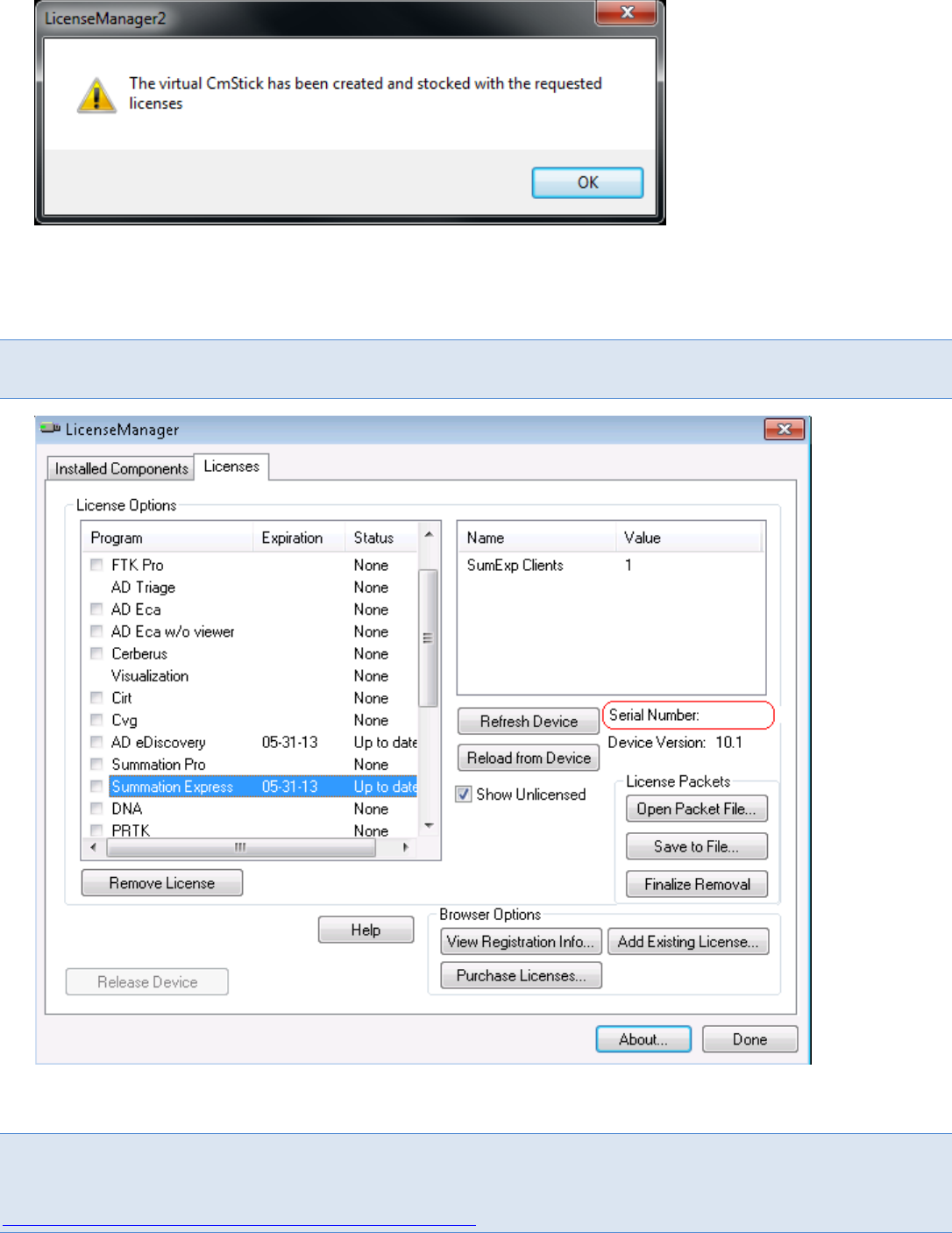
Task: Check the AD eDiscovery checkbox
Action: [96, 742]
